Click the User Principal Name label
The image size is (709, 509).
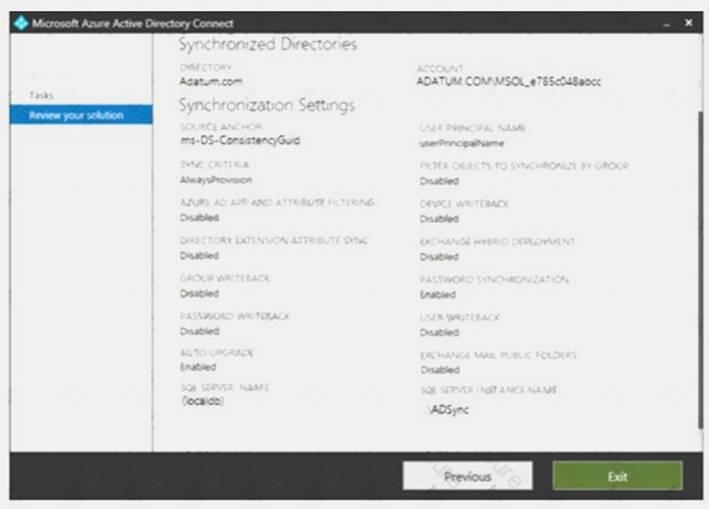pos(472,128)
